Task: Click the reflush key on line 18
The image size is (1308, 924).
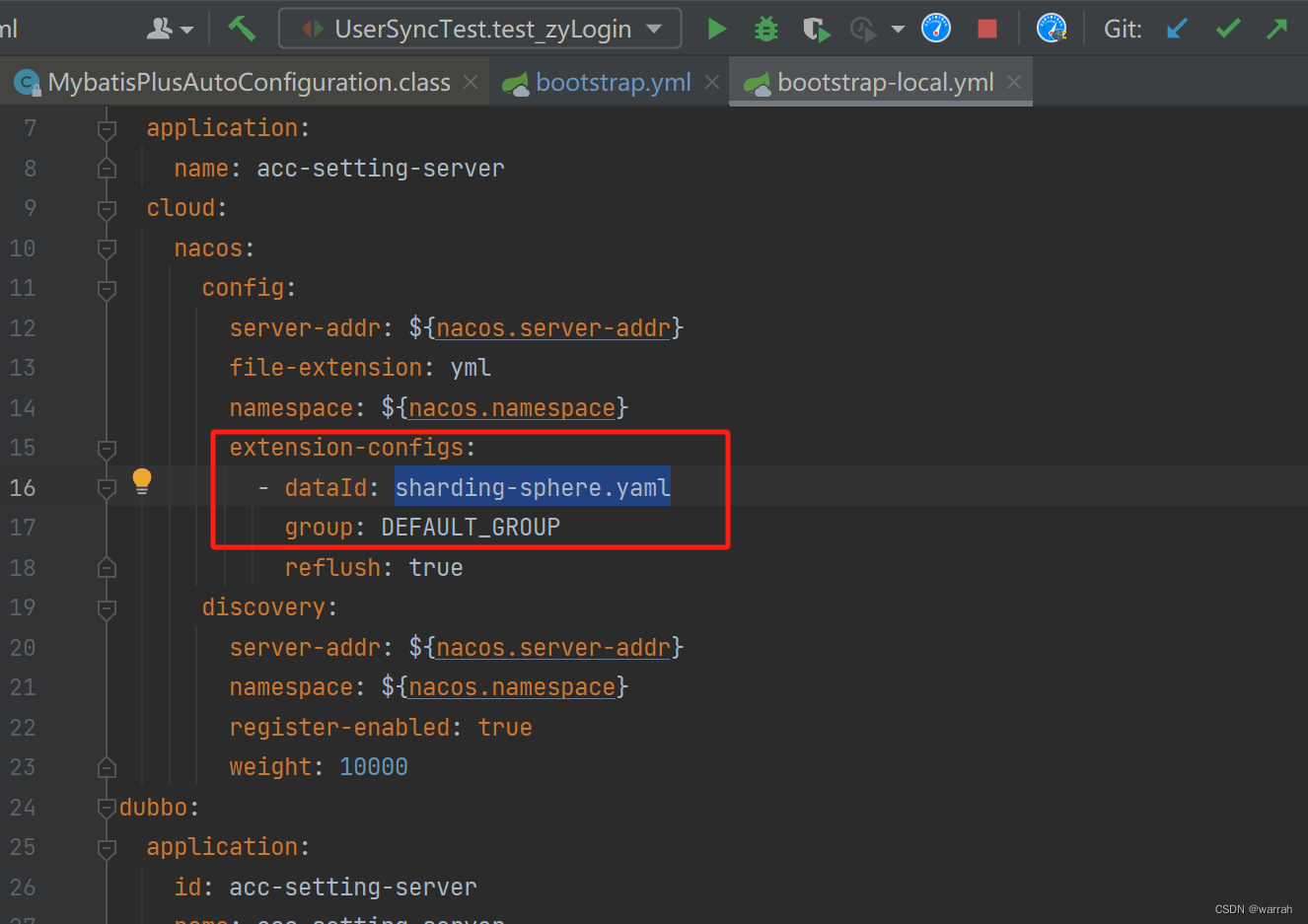Action: (x=332, y=567)
